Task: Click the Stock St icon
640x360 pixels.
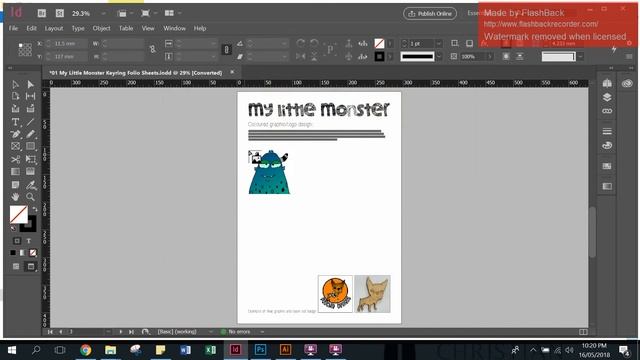Action: (x=60, y=13)
